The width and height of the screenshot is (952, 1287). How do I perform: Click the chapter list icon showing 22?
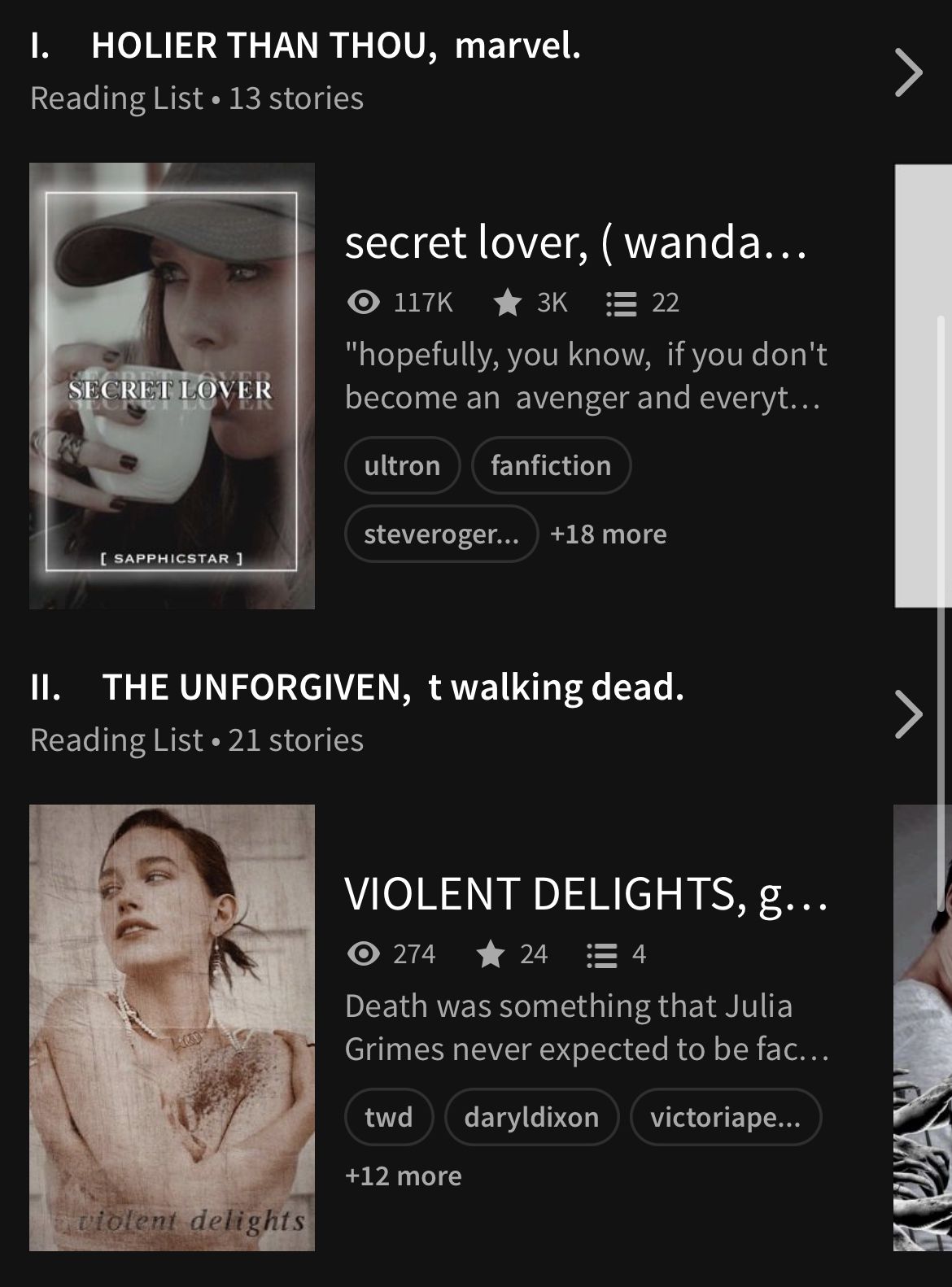[621, 303]
